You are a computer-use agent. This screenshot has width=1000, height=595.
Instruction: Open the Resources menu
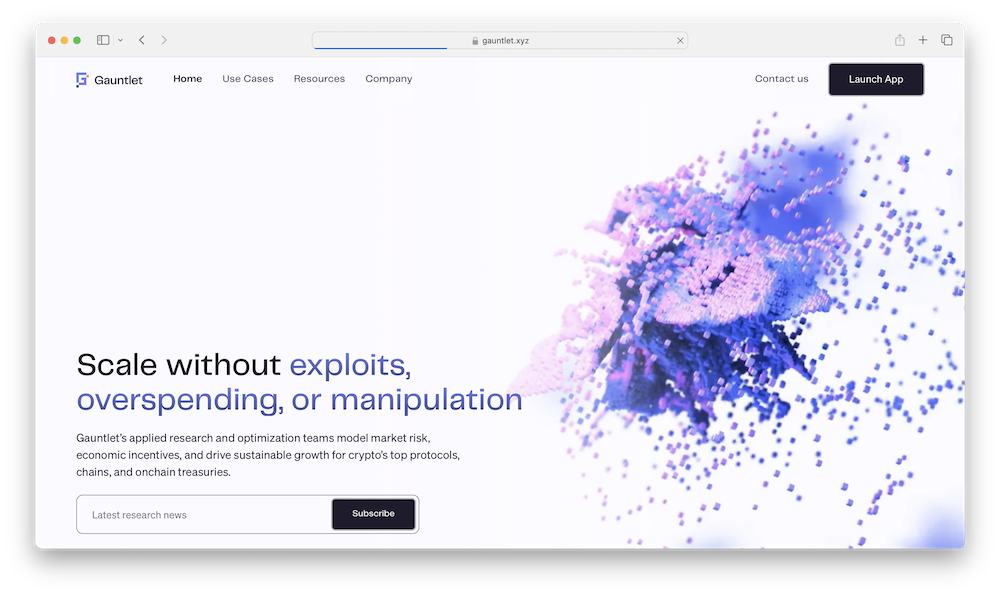[319, 78]
